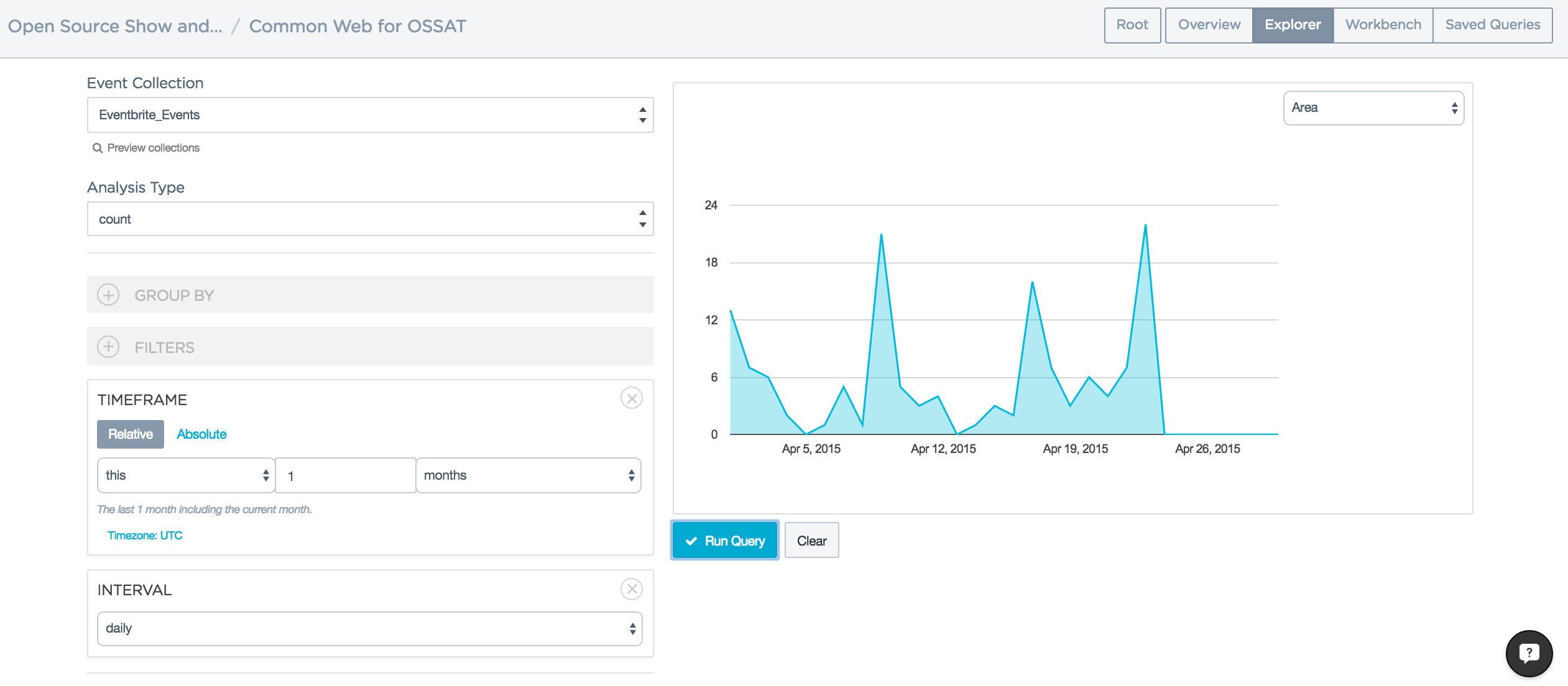Viewport: 1568px width, 686px height.
Task: Open the Analysis Type count dropdown
Action: (370, 219)
